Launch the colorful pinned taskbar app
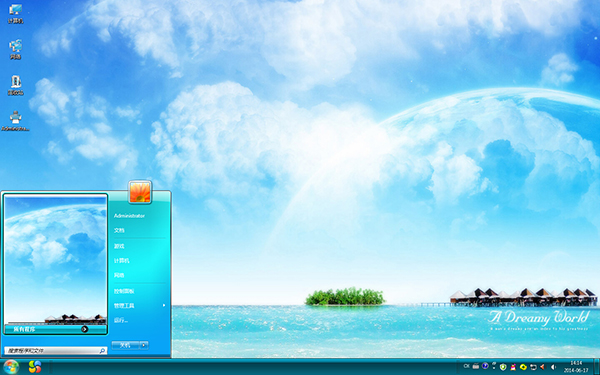The width and height of the screenshot is (600, 375). (35, 367)
